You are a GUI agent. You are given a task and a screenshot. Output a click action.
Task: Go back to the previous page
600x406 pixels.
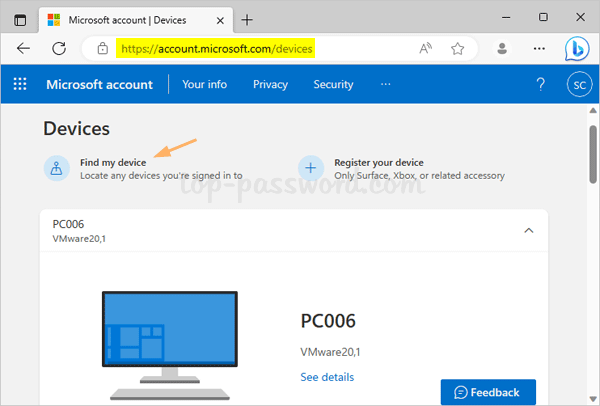[x=24, y=49]
